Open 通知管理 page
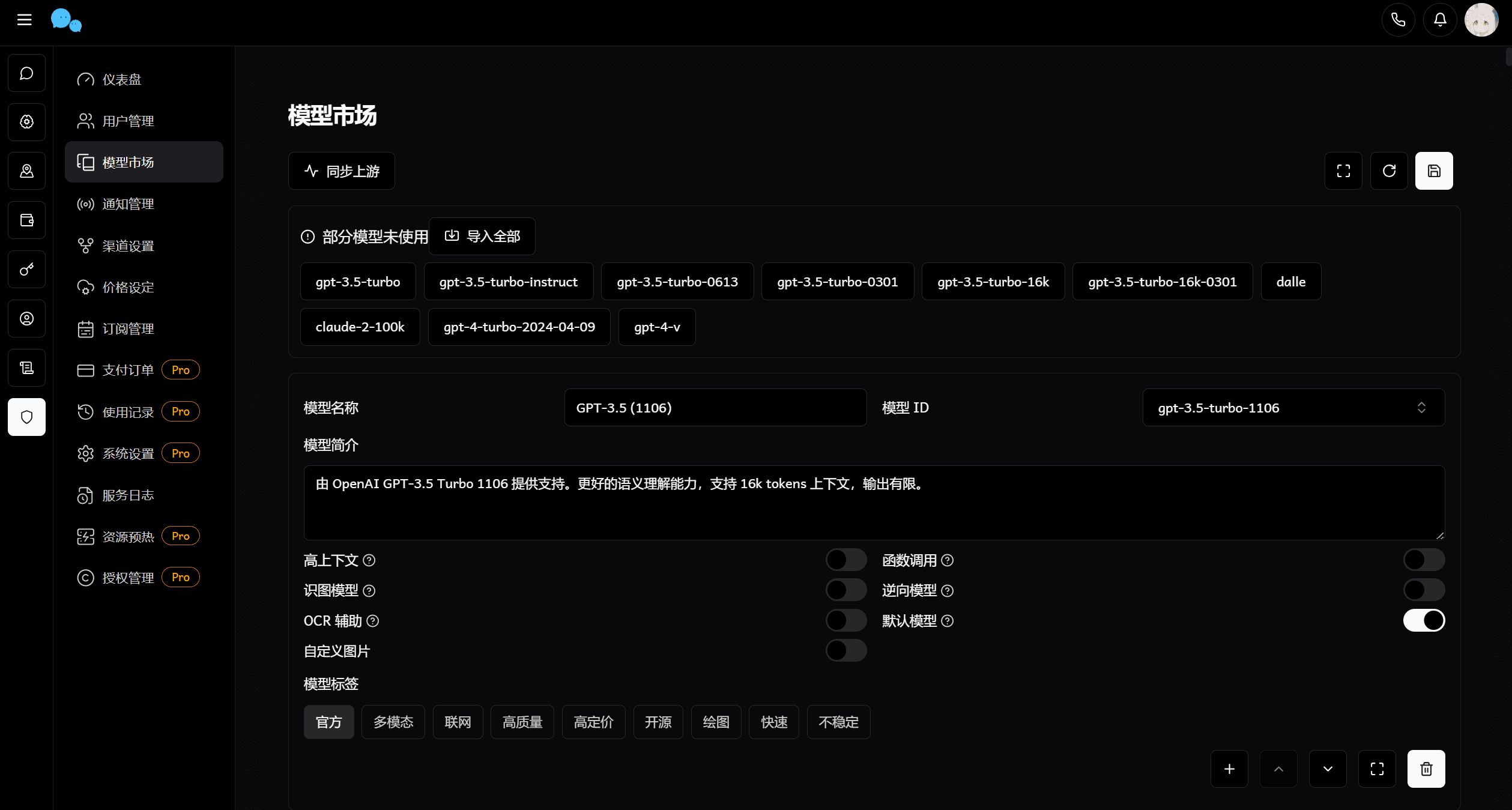 coord(144,204)
